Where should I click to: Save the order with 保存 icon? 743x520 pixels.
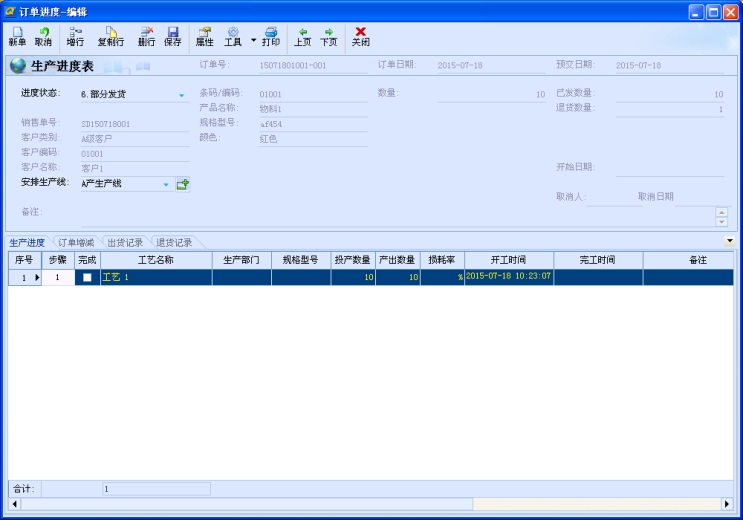pos(173,36)
